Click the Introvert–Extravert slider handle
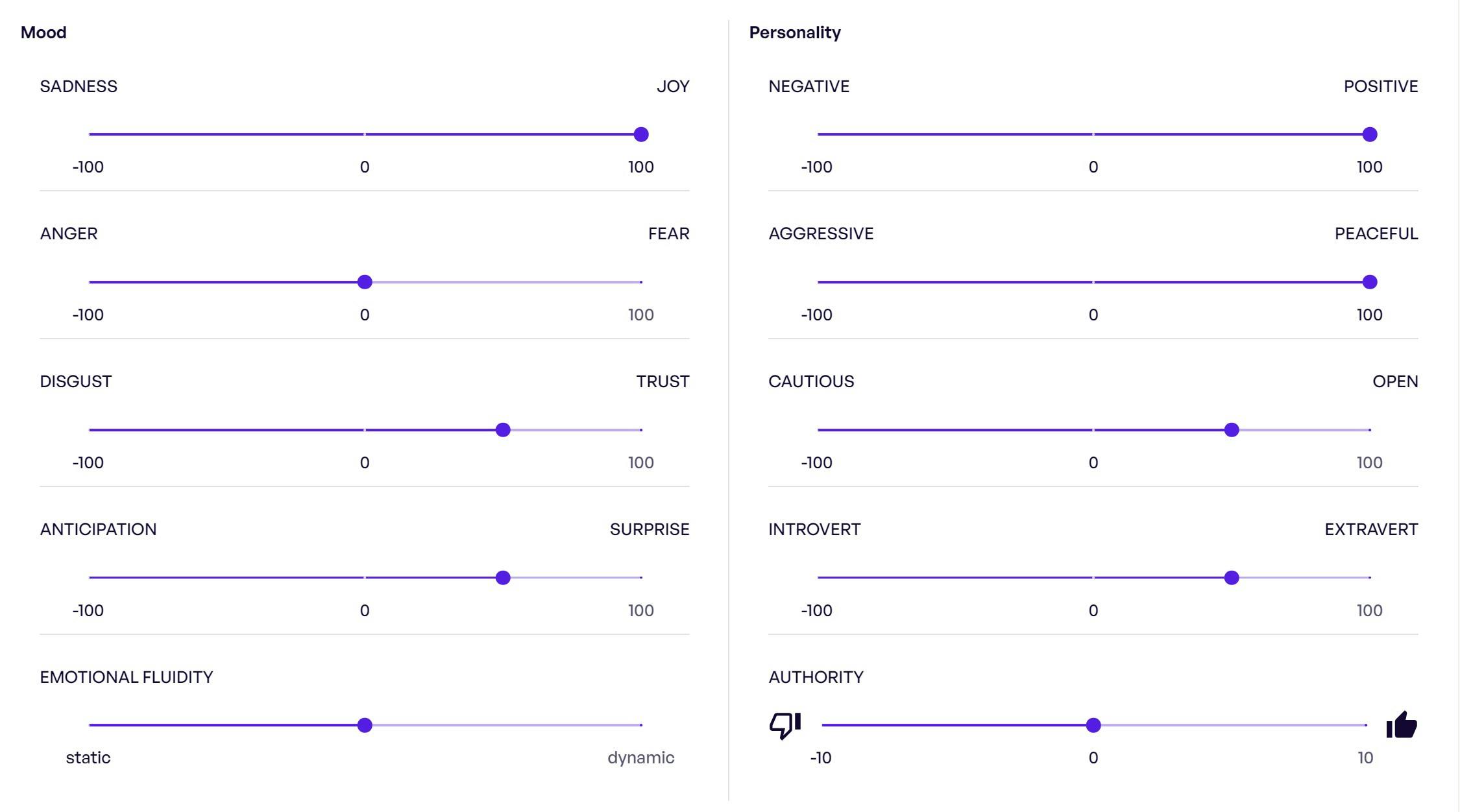This screenshot has height=812, width=1460. click(x=1232, y=578)
